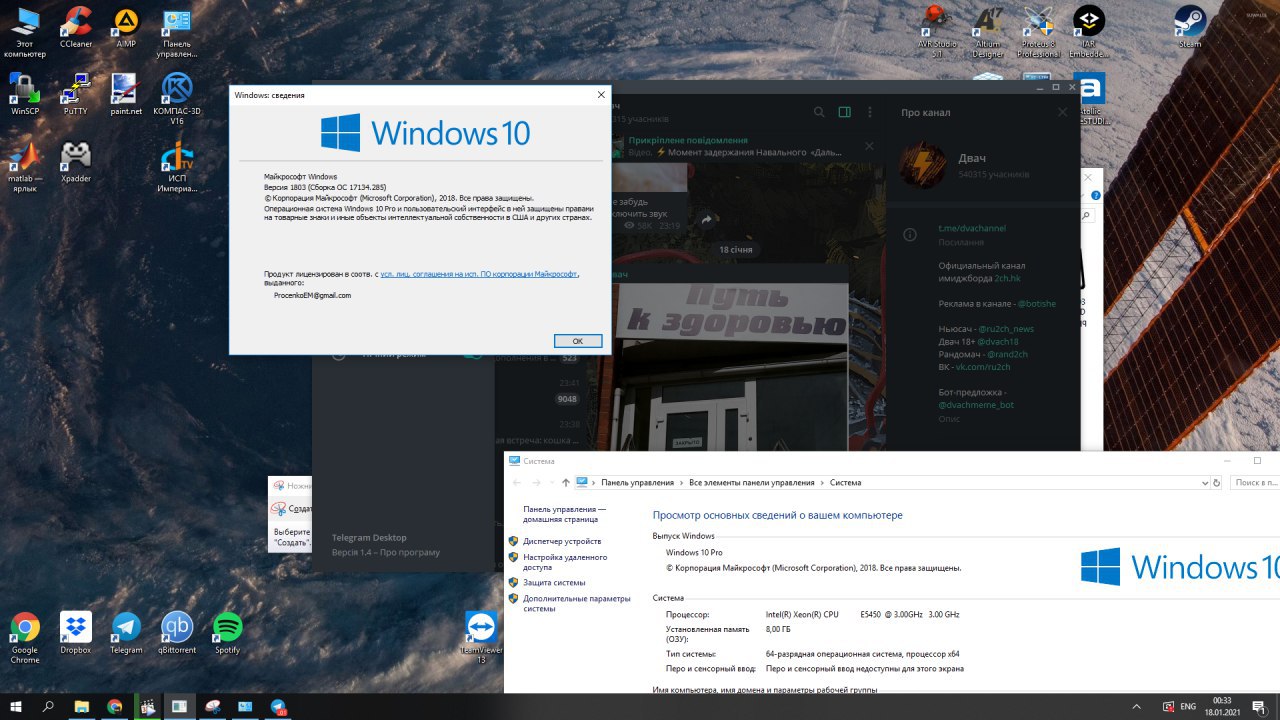This screenshot has height=720, width=1280.
Task: Open the TeamViewer 13 desktop shortcut
Action: (x=481, y=638)
